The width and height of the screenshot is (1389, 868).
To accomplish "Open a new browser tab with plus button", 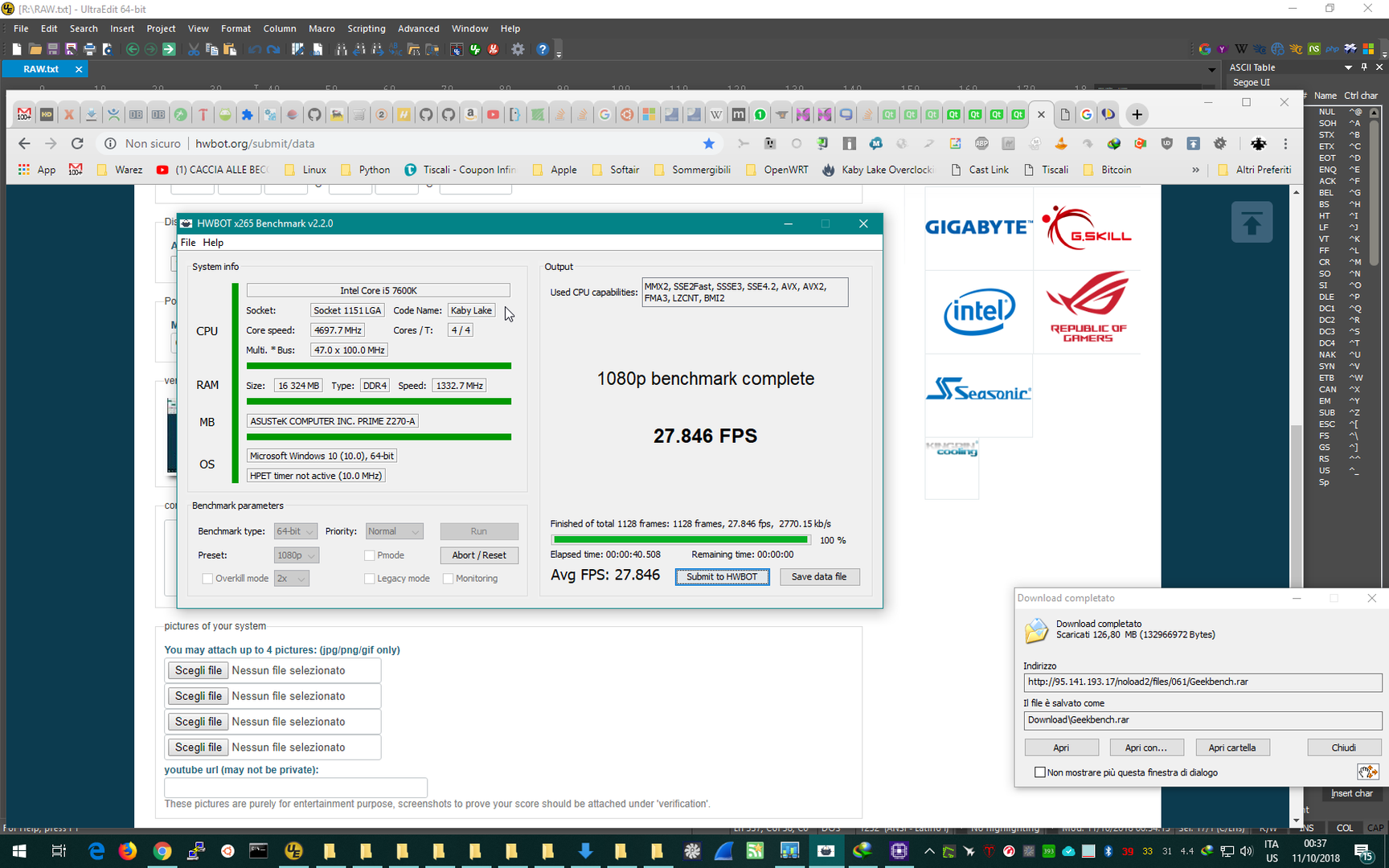I will [1137, 115].
